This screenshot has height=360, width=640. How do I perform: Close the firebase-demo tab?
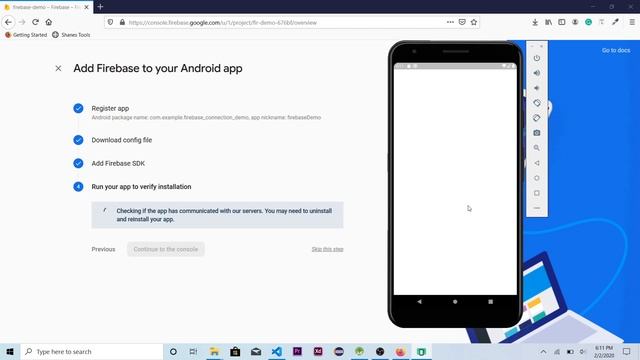(87, 7)
